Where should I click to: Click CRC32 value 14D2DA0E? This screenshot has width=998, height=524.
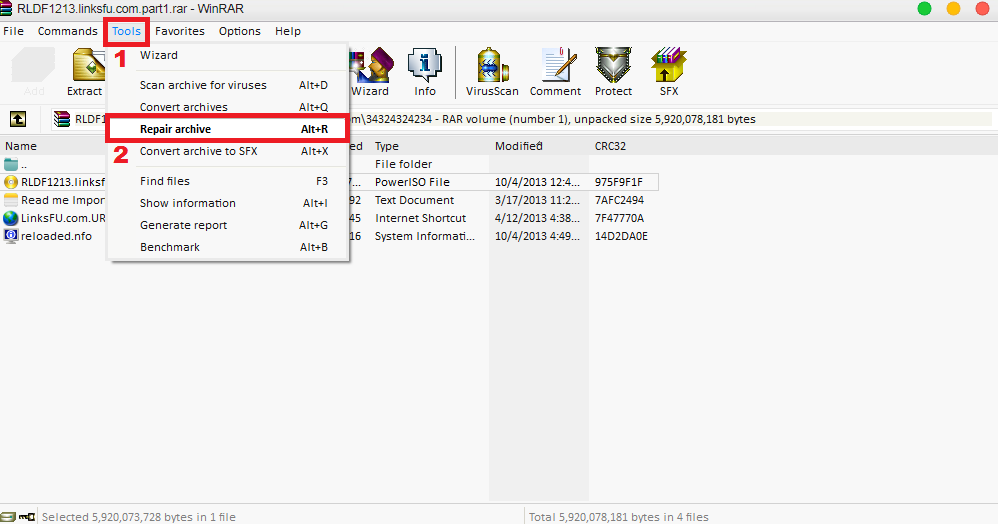(x=621, y=236)
